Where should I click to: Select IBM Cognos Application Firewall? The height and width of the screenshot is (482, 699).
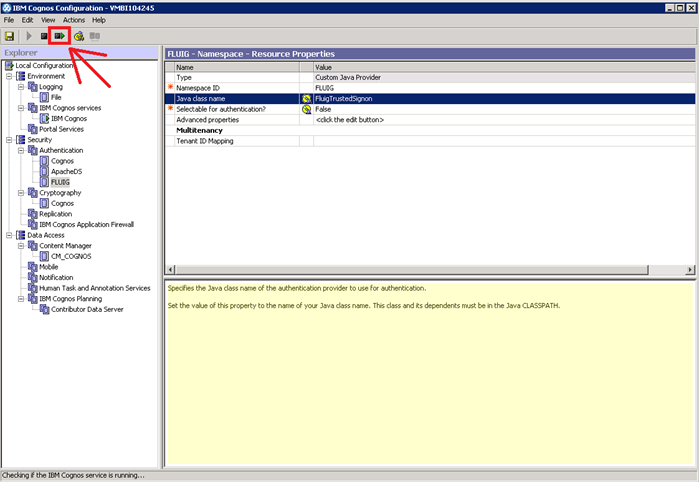tap(86, 225)
